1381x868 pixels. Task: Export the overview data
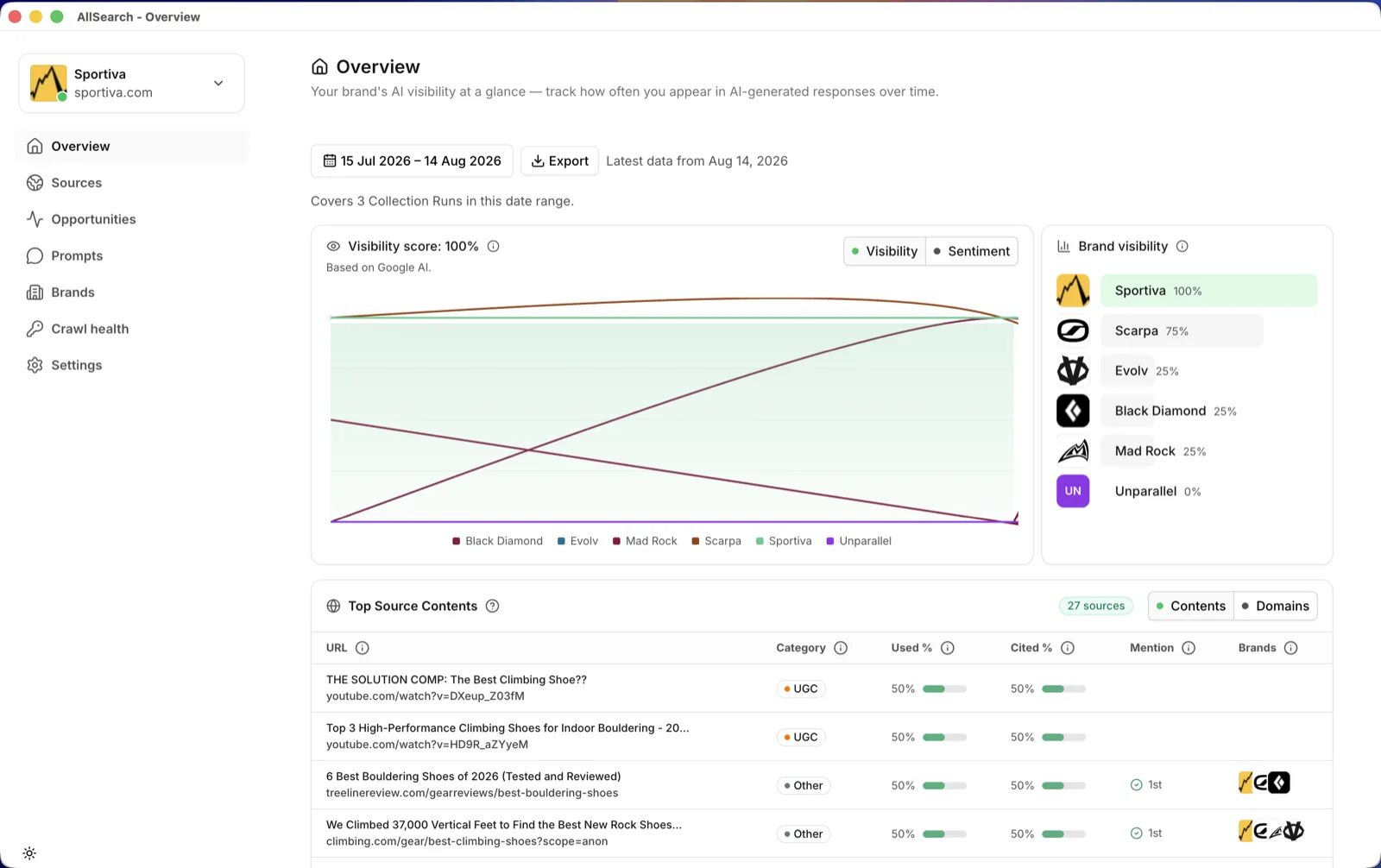pos(559,160)
